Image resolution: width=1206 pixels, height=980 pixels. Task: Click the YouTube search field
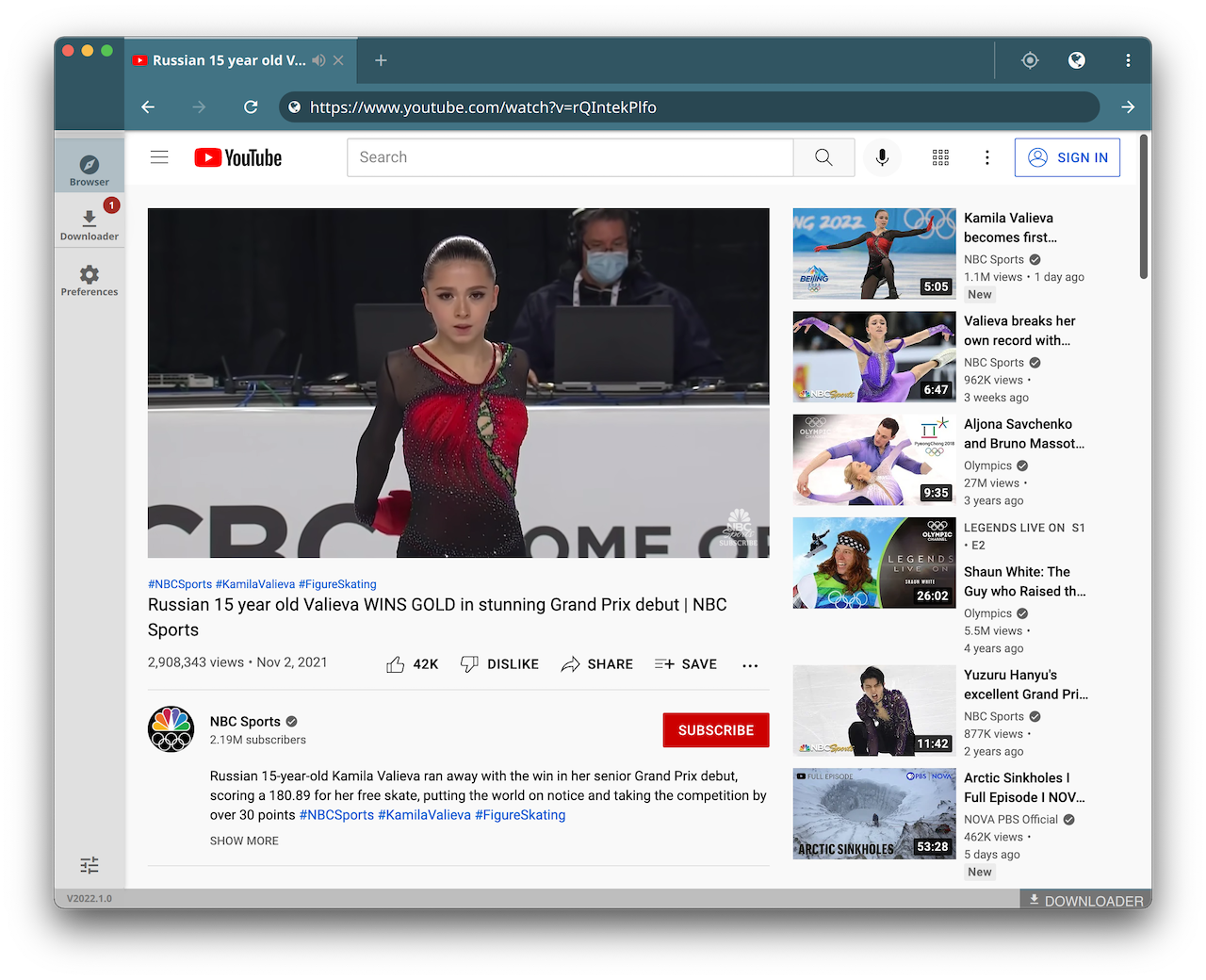(x=570, y=157)
